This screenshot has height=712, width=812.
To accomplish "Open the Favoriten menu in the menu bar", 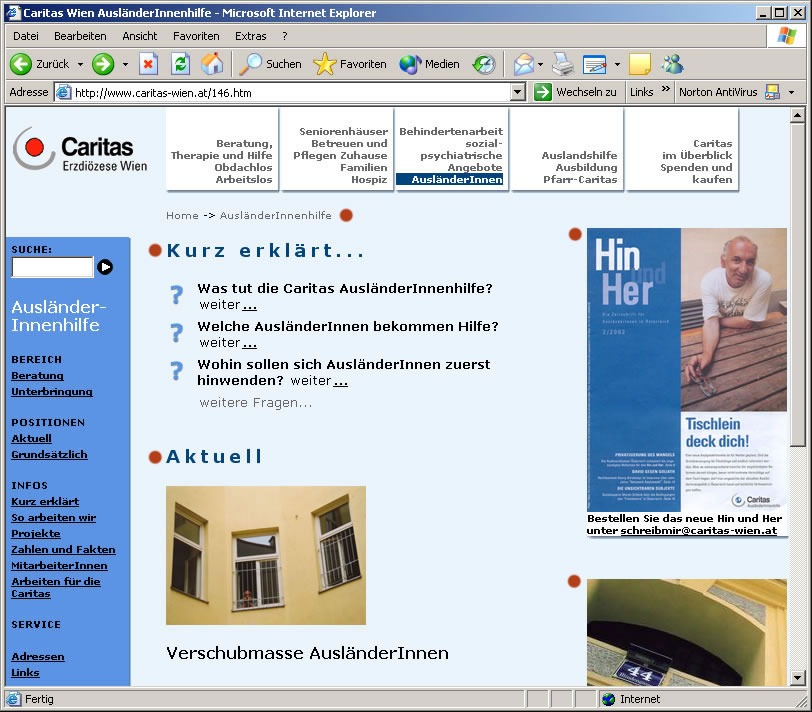I will coord(196,36).
